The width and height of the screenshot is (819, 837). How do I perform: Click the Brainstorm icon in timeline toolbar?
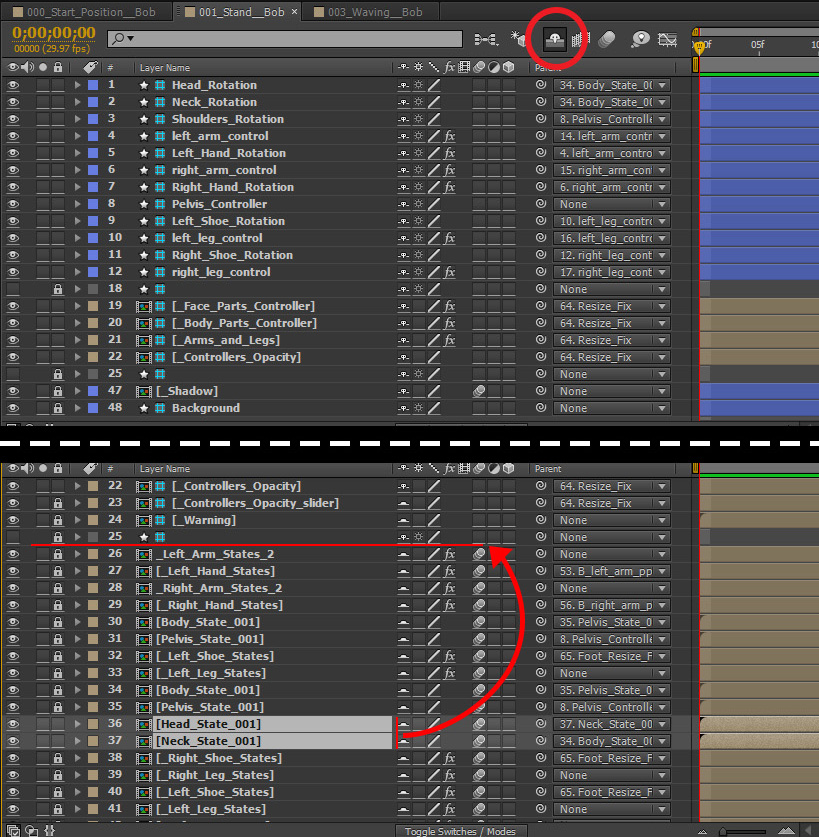[640, 39]
